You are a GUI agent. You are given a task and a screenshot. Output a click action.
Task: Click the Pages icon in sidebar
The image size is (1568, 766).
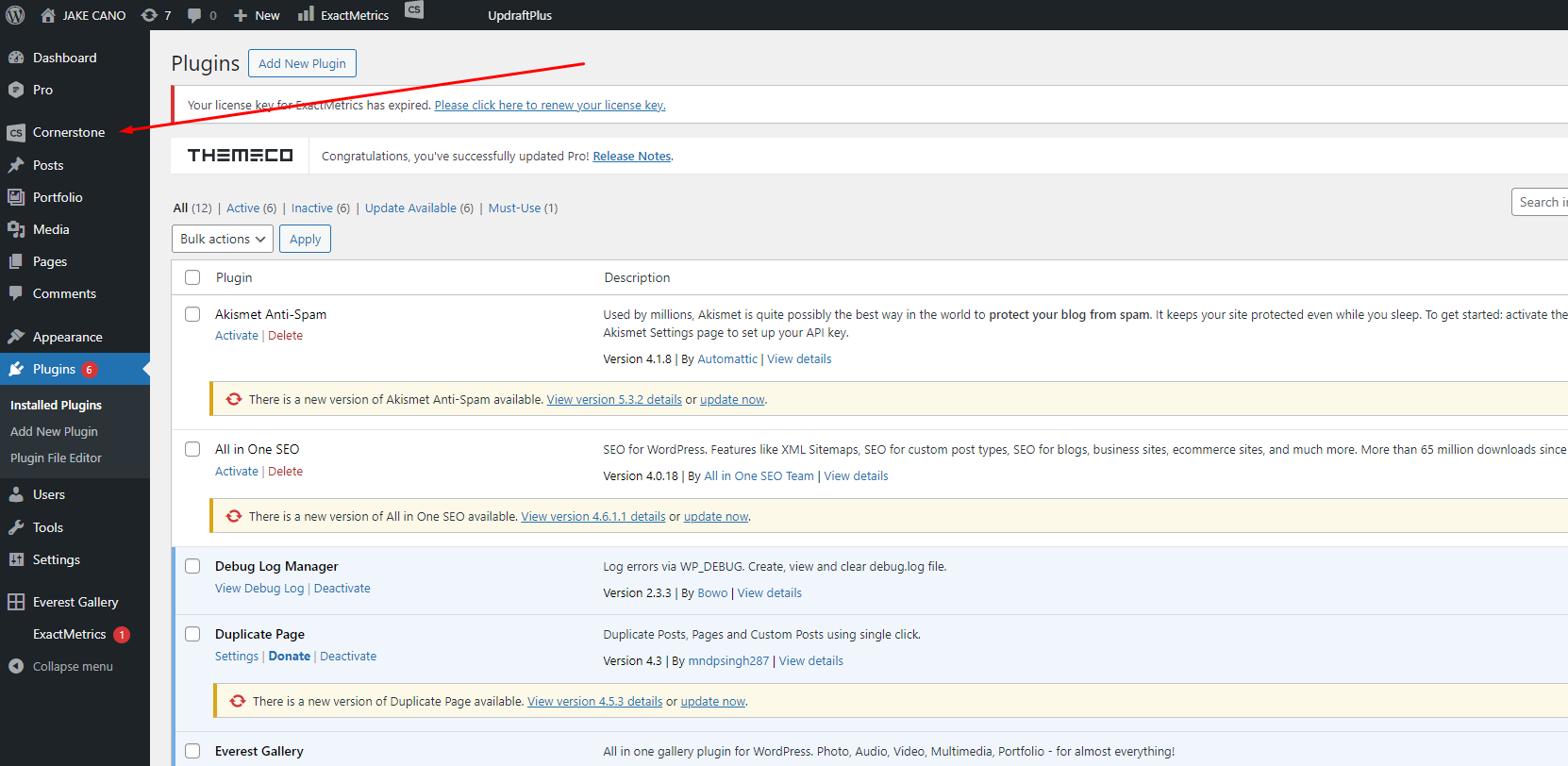16,261
